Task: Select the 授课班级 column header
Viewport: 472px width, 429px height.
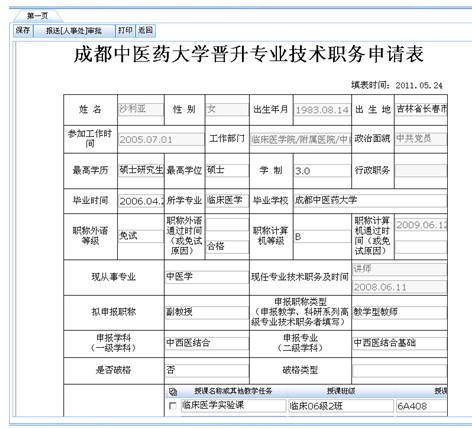Action: tap(341, 391)
